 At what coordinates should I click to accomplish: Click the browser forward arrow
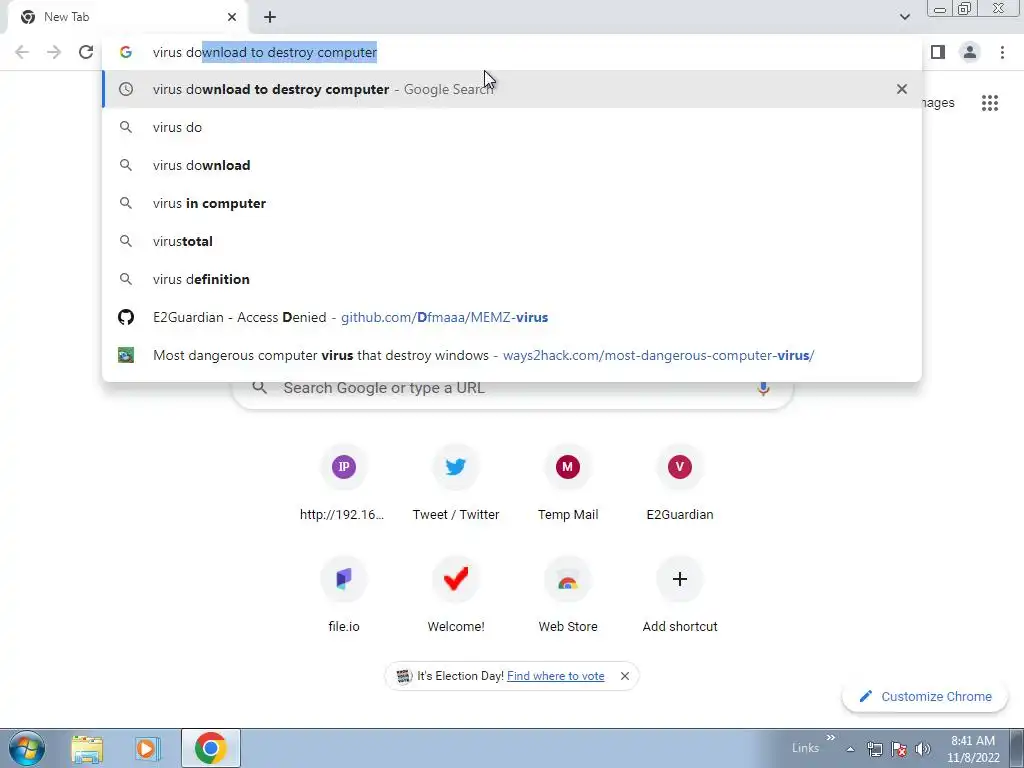tap(54, 52)
